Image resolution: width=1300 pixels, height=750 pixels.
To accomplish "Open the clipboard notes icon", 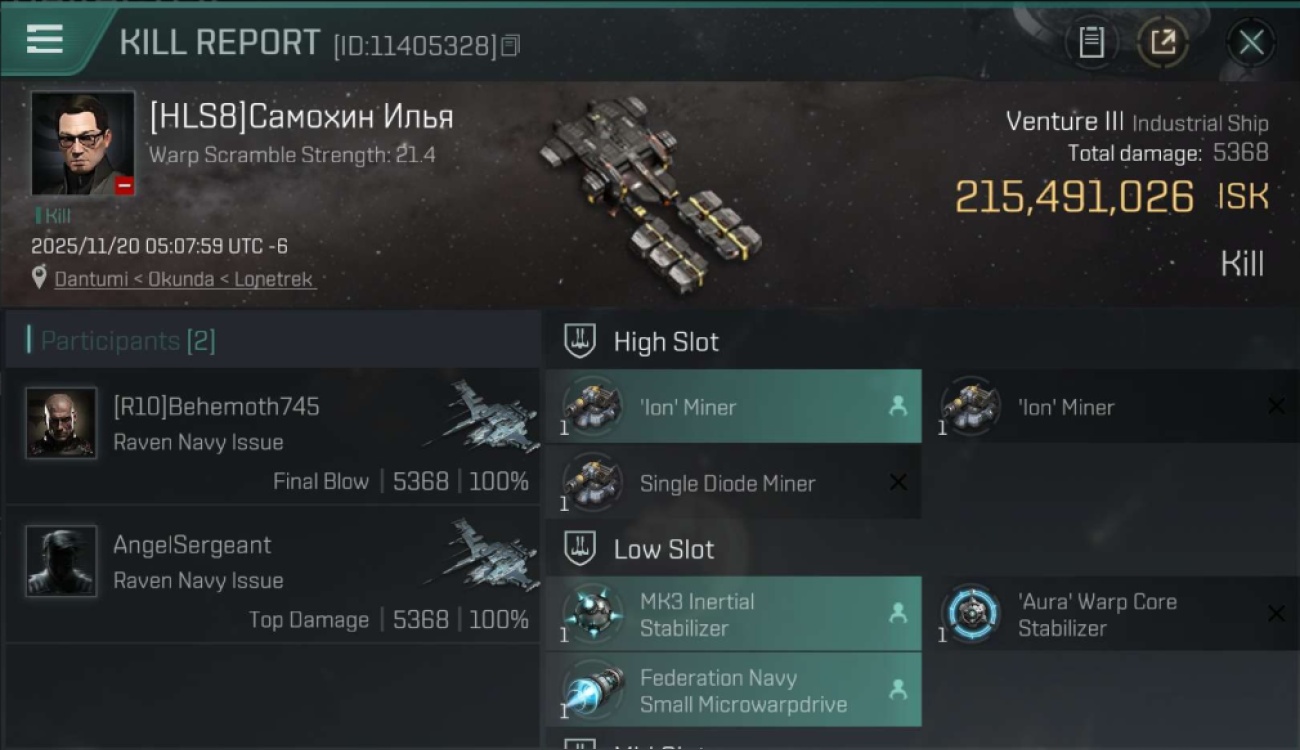I will tap(1091, 43).
